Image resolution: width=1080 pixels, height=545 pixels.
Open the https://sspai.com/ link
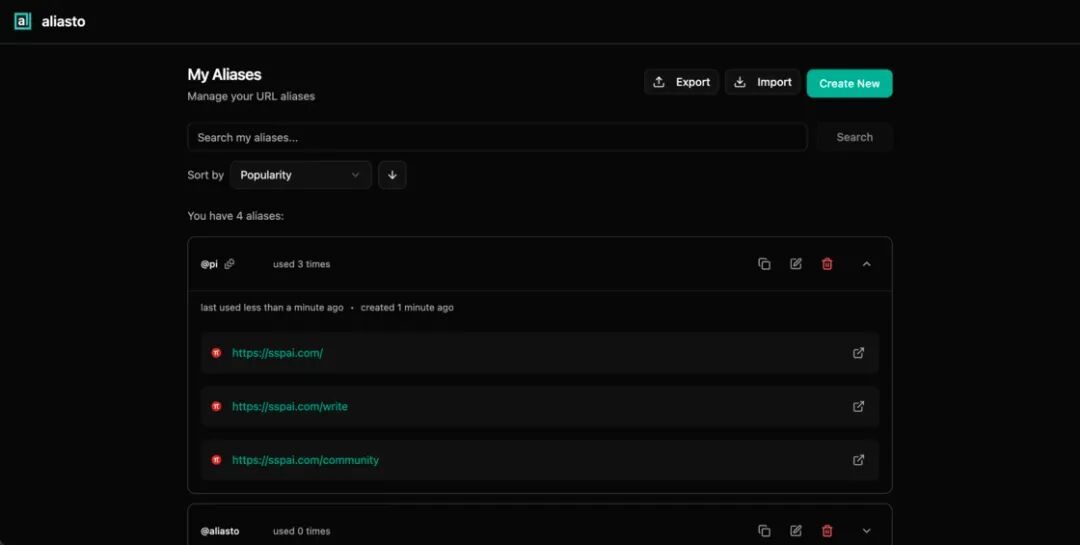tap(277, 353)
